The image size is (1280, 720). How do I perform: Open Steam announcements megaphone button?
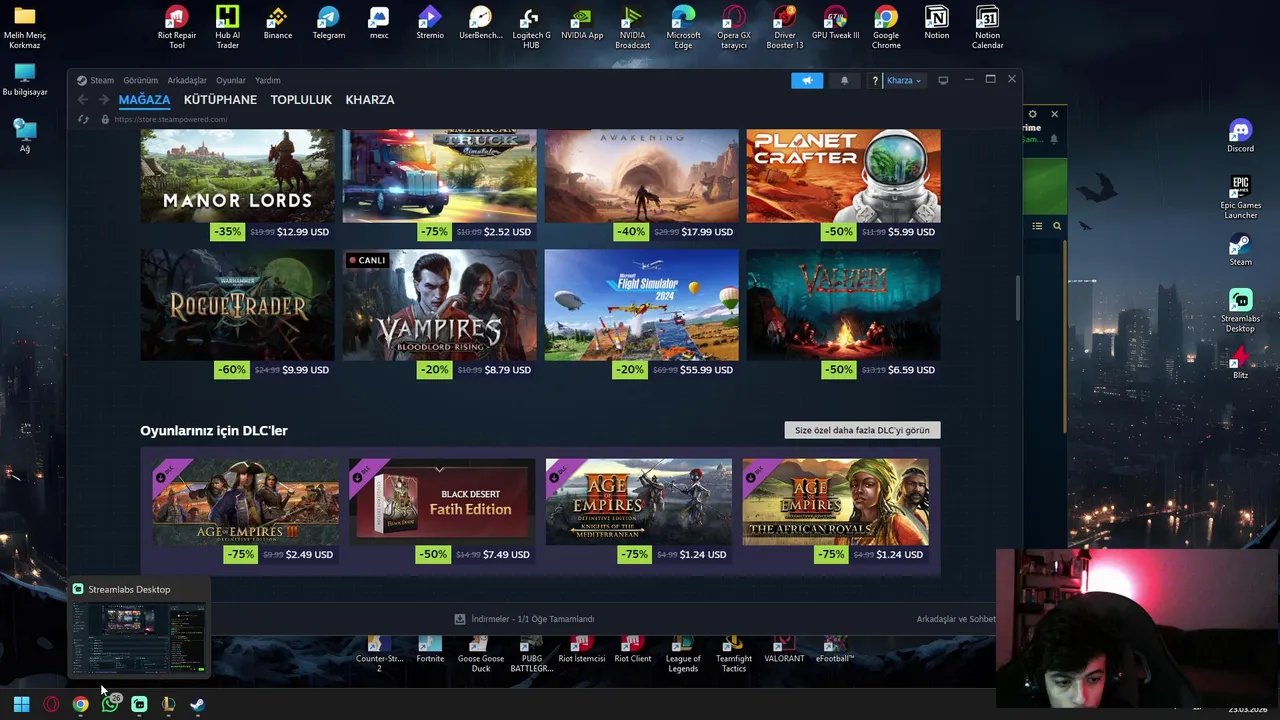807,80
